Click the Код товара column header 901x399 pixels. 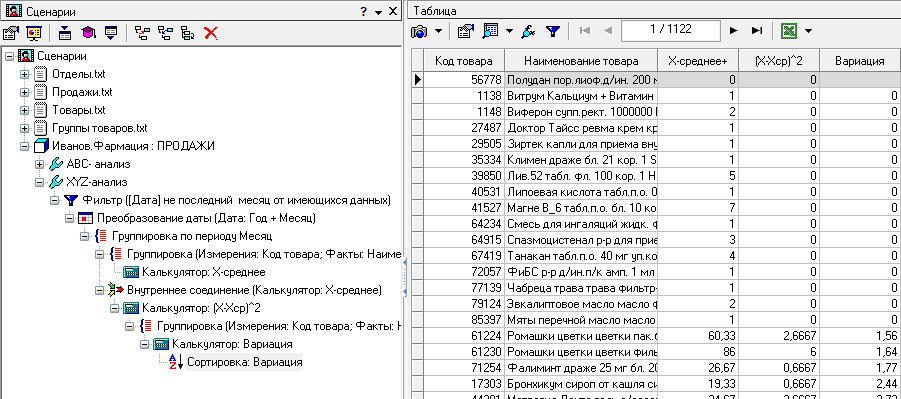(464, 61)
